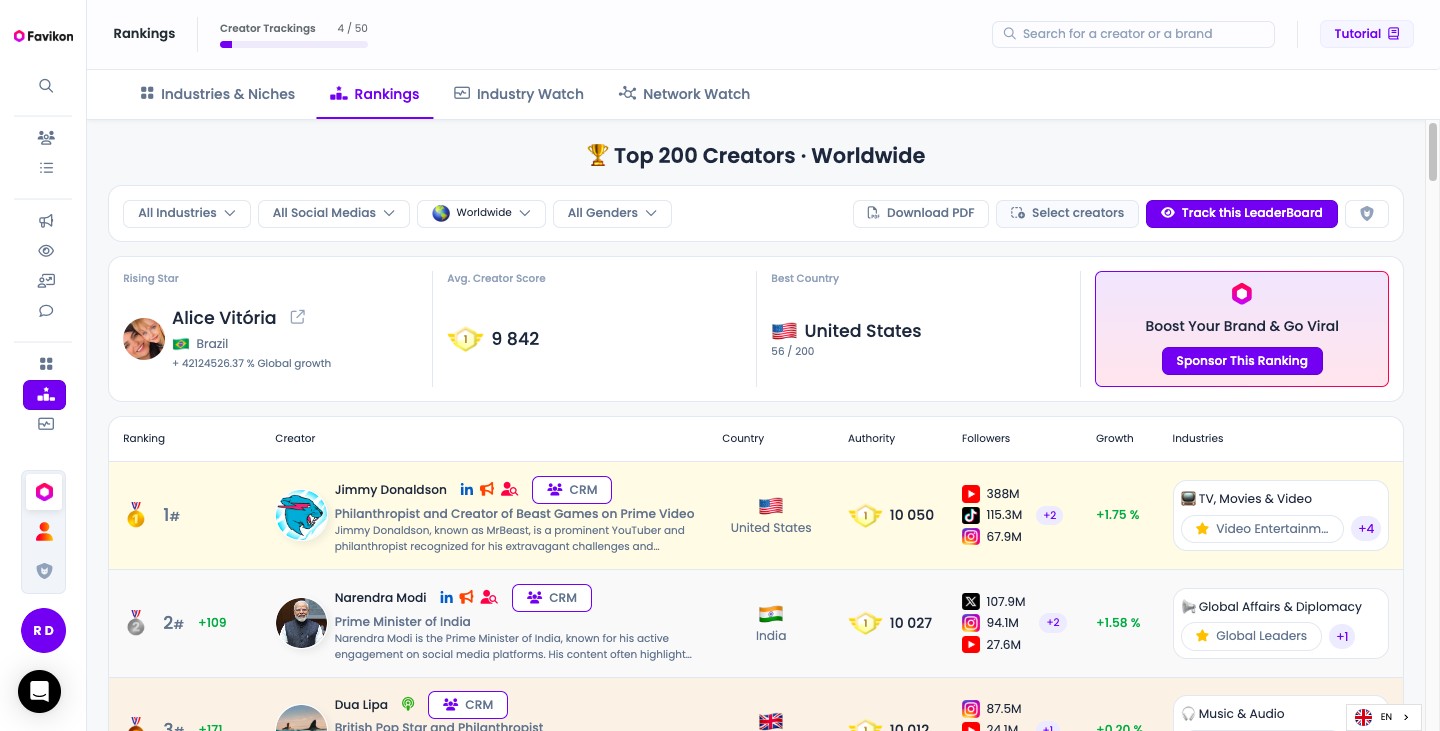1440x731 pixels.
Task: Select the Rankings tab
Action: click(x=375, y=94)
